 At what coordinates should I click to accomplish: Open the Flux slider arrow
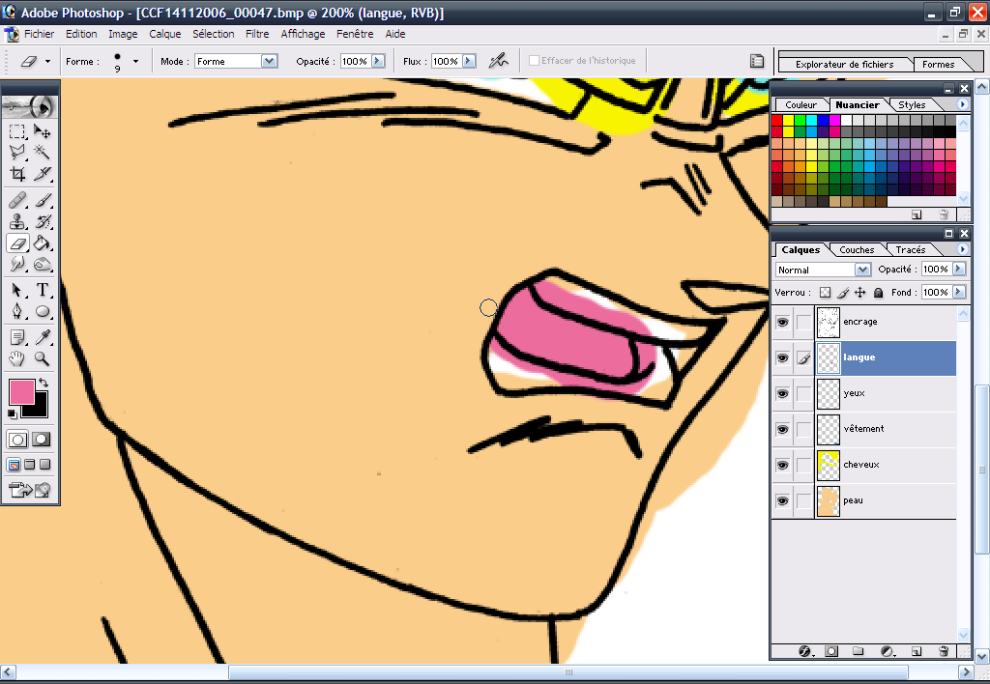click(468, 61)
